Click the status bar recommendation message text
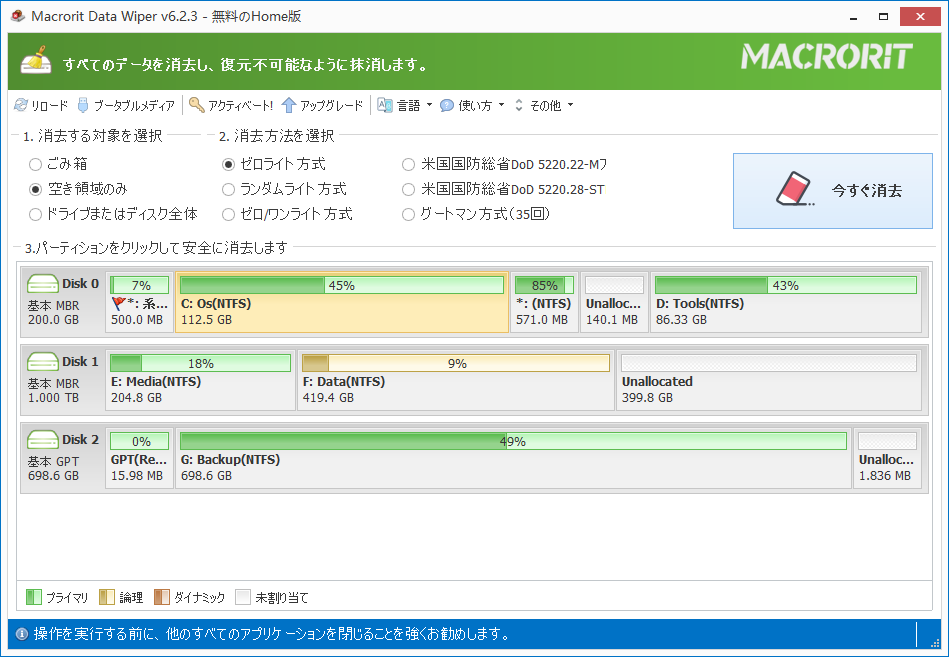 (271, 634)
